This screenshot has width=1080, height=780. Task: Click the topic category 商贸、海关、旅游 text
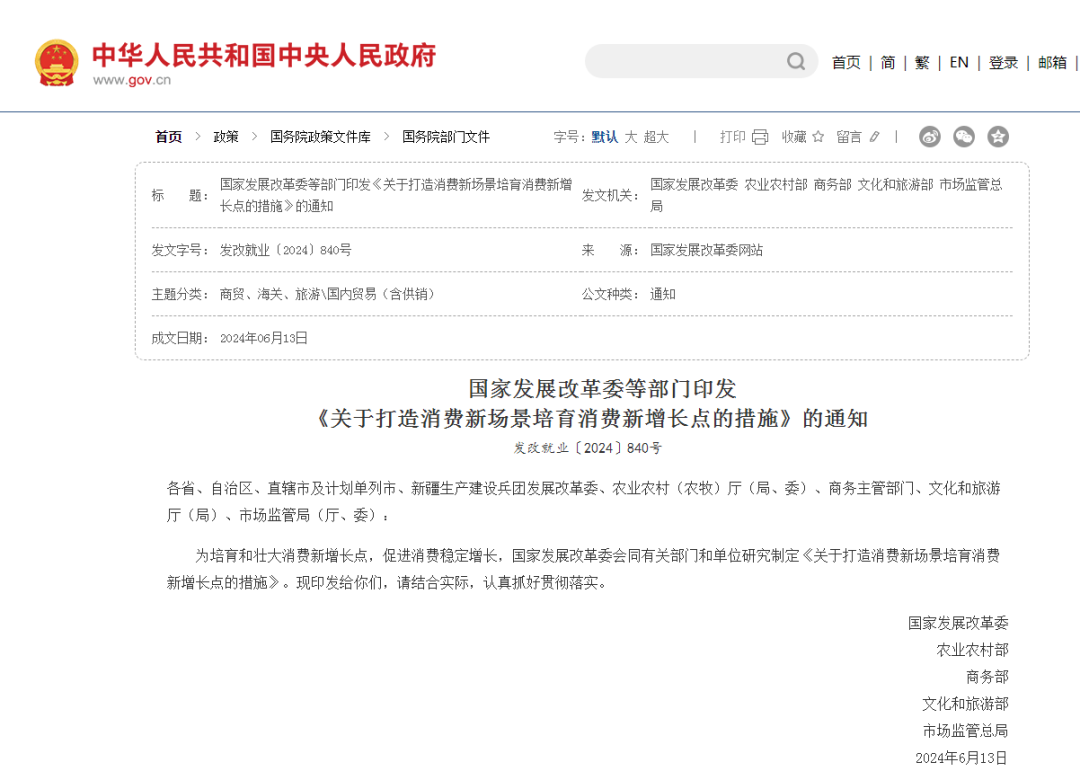pyautogui.click(x=327, y=294)
